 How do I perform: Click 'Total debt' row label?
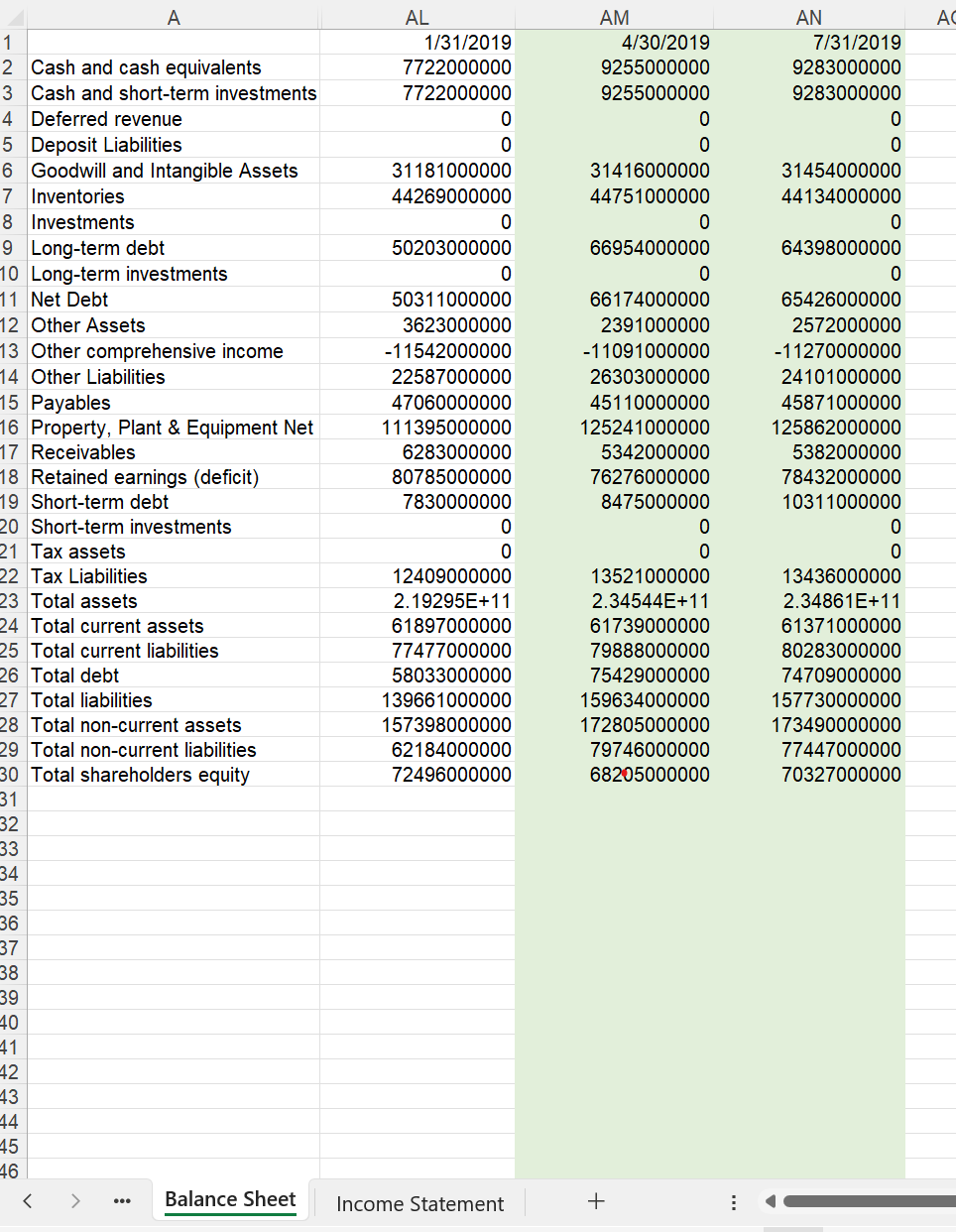[x=74, y=676]
